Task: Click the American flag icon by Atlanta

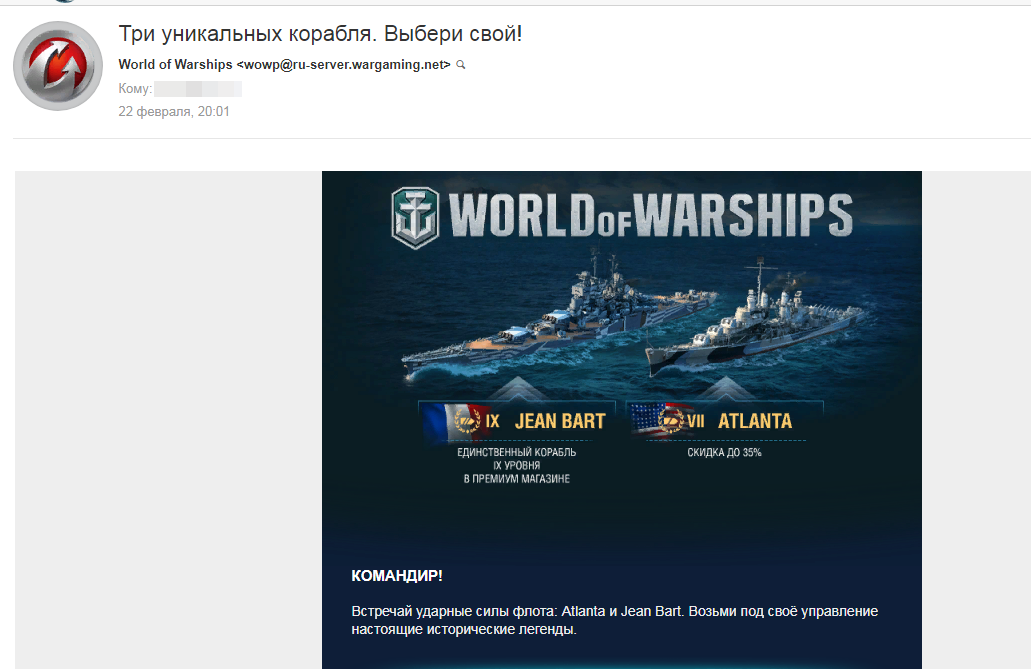Action: (651, 420)
